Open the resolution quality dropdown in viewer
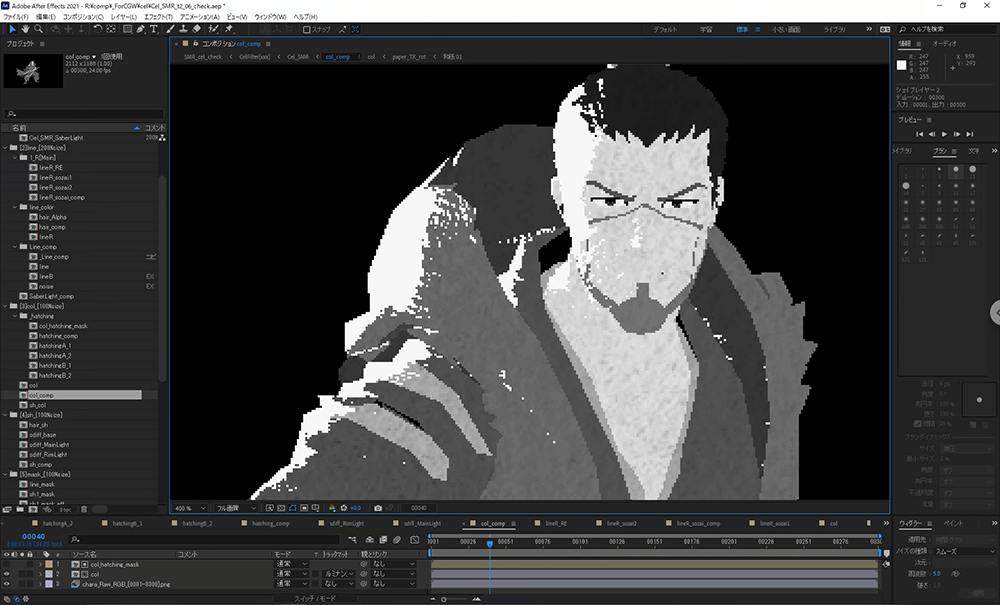This screenshot has height=605, width=1000. click(235, 508)
